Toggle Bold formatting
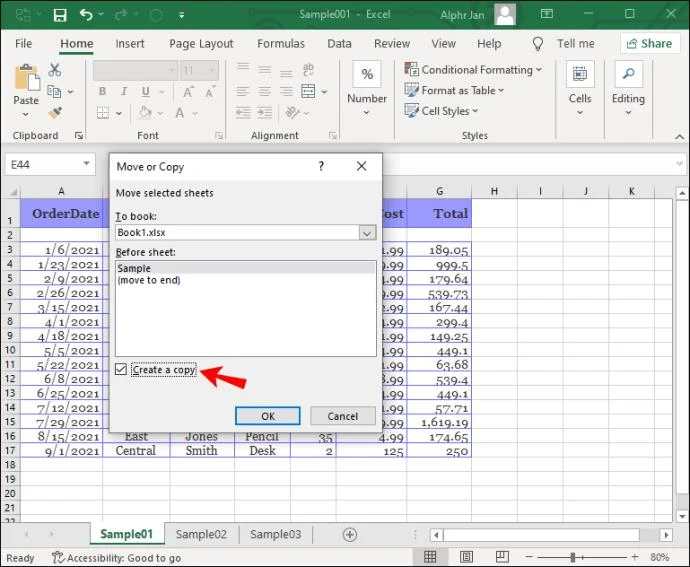 pos(102,92)
